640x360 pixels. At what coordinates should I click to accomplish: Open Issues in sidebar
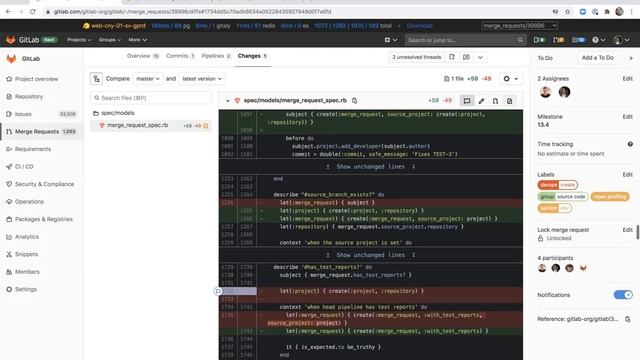tap(23, 114)
